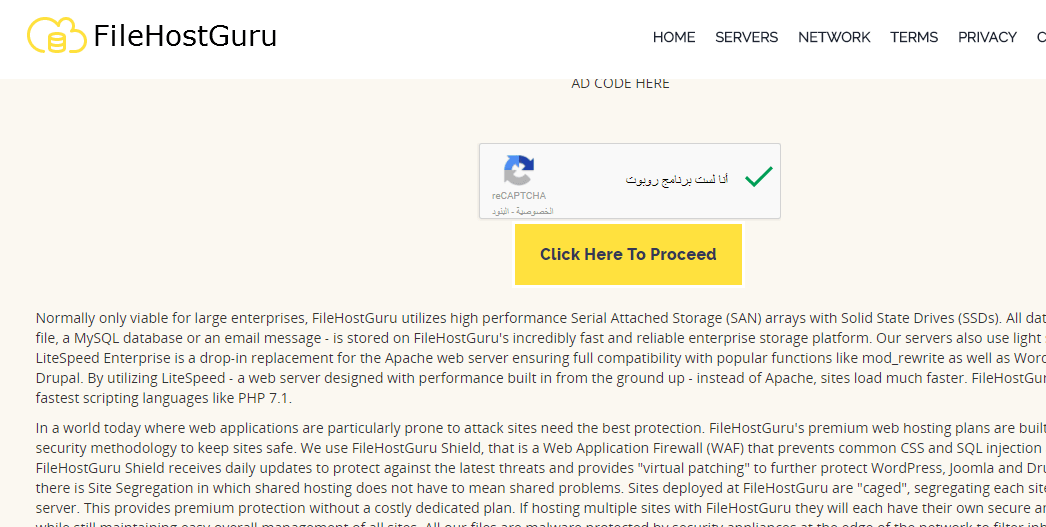Open the SERVERS navigation item
The width and height of the screenshot is (1046, 527).
[x=746, y=37]
